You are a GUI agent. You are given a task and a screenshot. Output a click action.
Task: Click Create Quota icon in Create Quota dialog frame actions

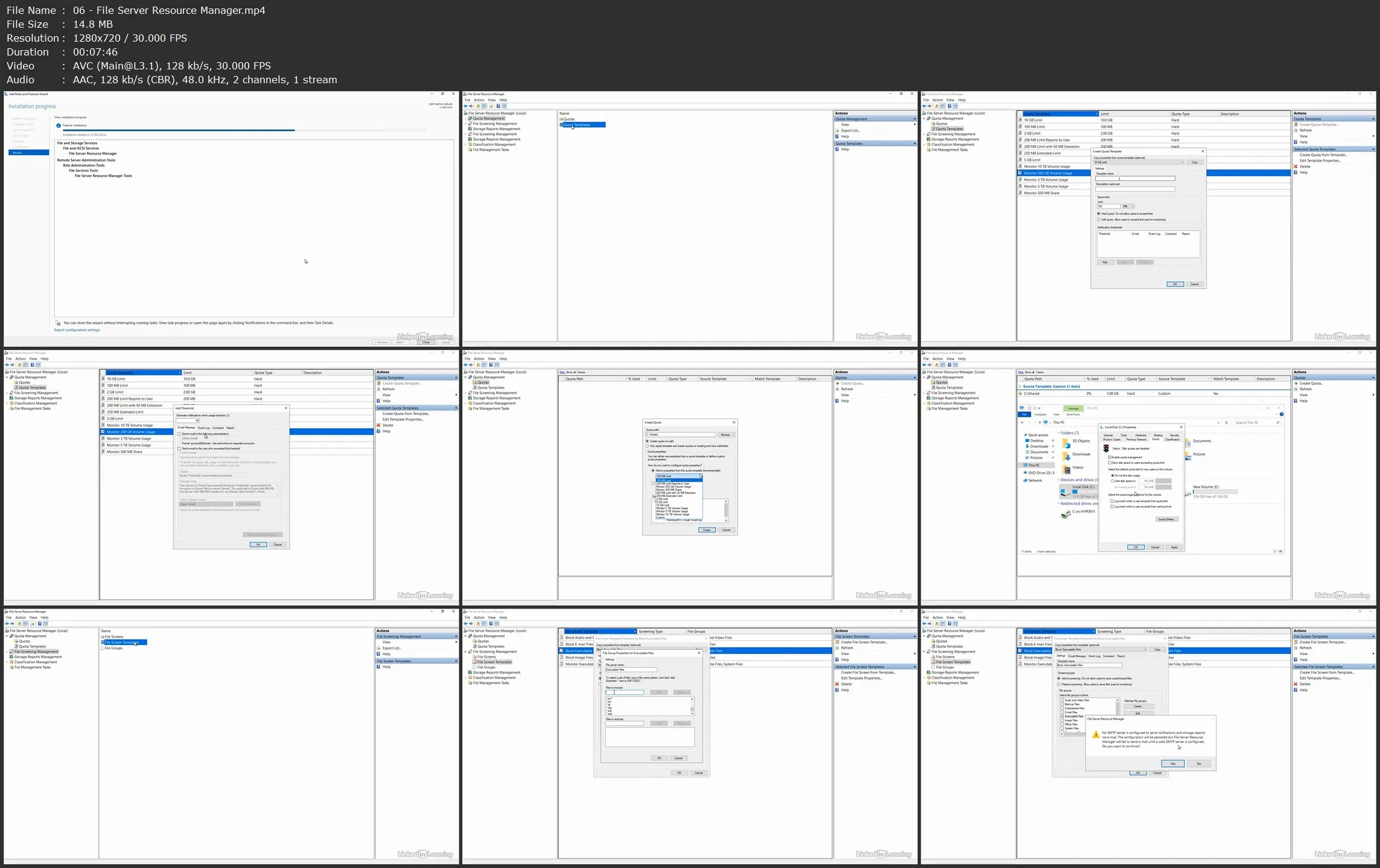(837, 383)
